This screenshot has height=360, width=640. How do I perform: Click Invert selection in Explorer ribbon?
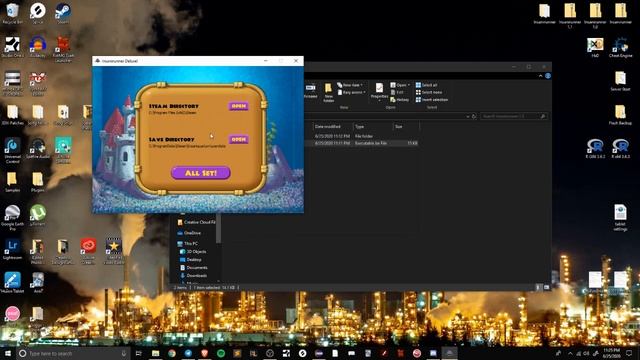[432, 100]
